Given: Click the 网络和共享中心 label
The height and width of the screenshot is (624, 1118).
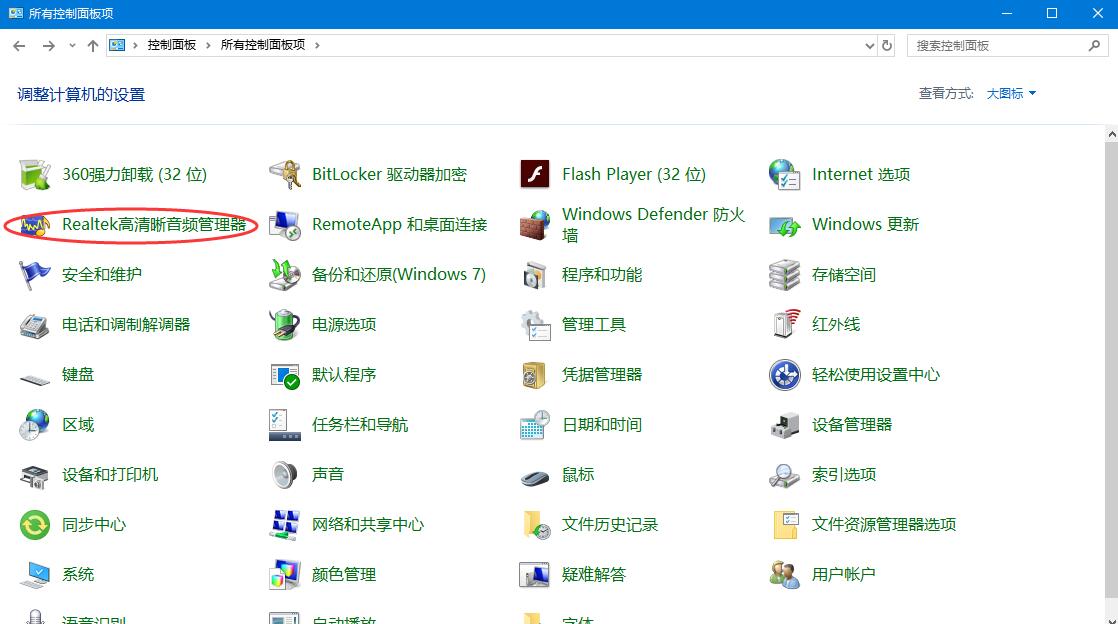Looking at the screenshot, I should click(x=368, y=525).
